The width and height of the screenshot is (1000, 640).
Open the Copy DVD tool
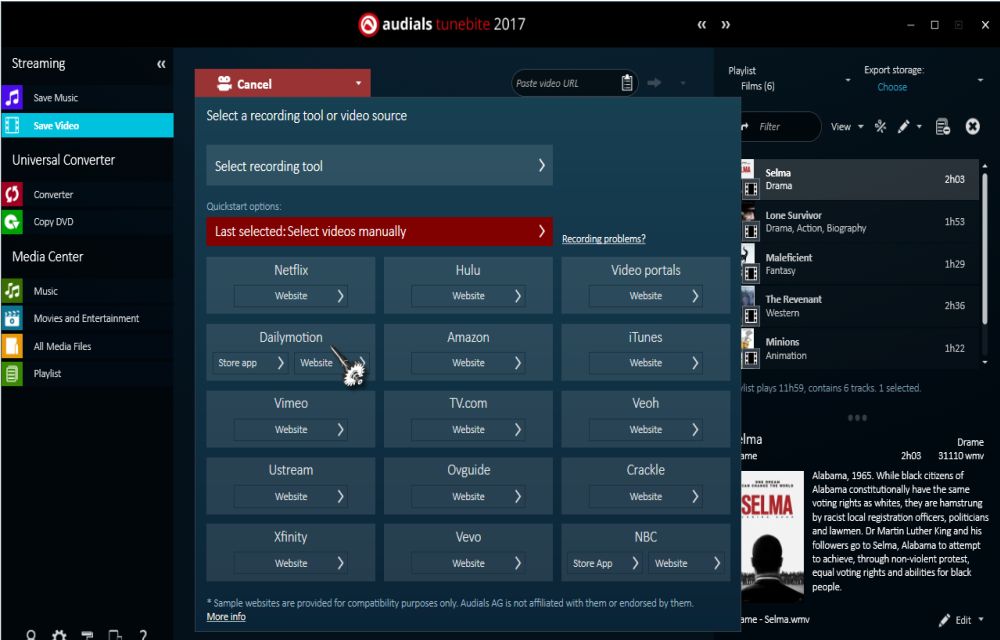coord(87,222)
